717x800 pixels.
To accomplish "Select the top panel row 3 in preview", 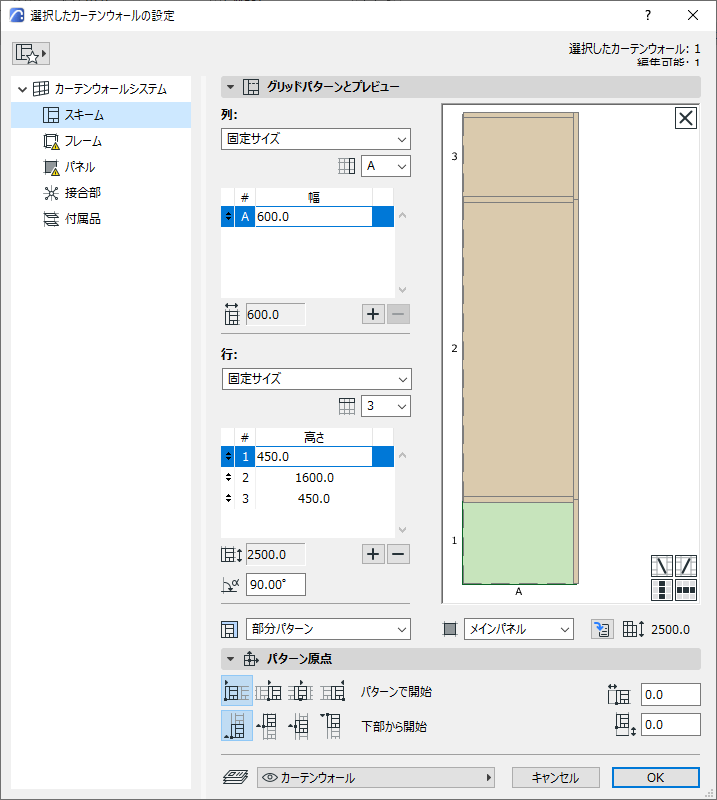I will [x=518, y=157].
